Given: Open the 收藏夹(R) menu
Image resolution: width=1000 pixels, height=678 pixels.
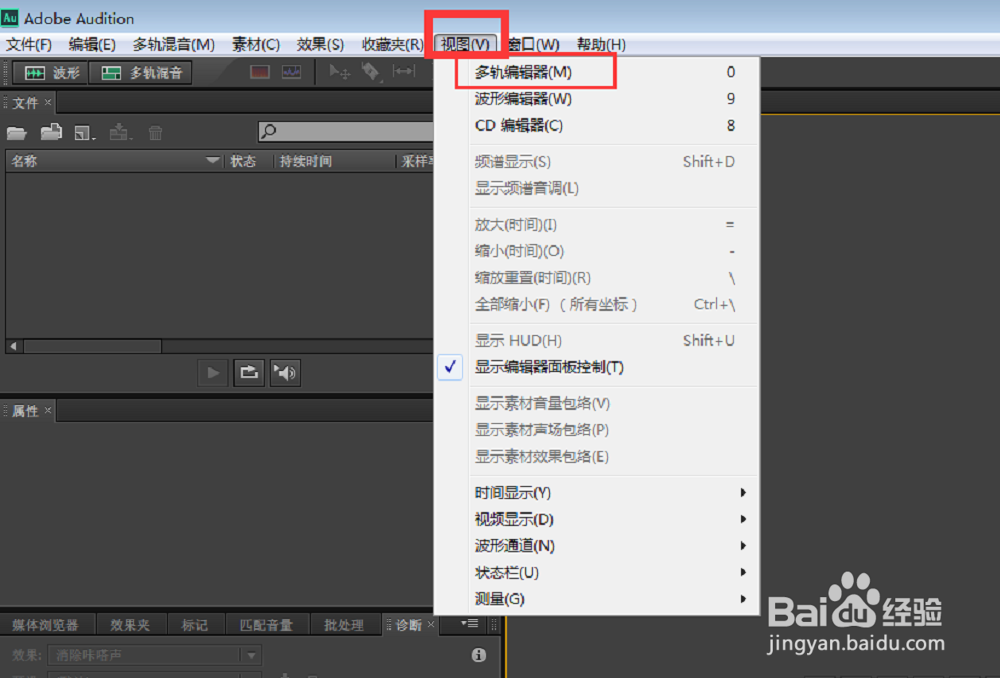Looking at the screenshot, I should pos(392,45).
